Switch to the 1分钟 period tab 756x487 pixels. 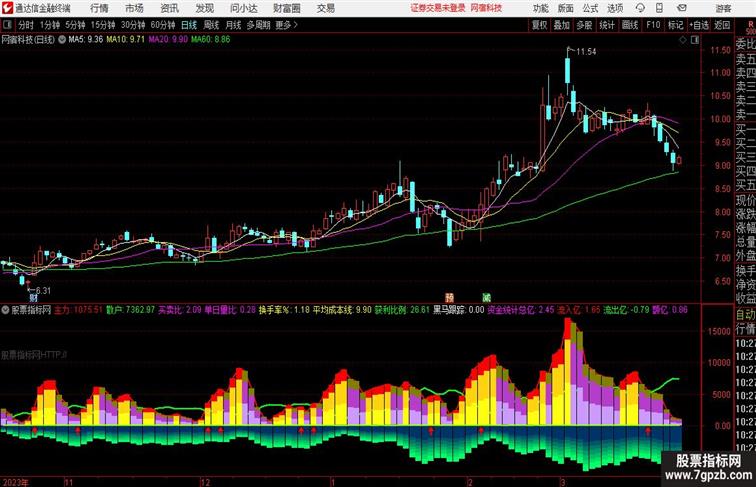point(50,25)
